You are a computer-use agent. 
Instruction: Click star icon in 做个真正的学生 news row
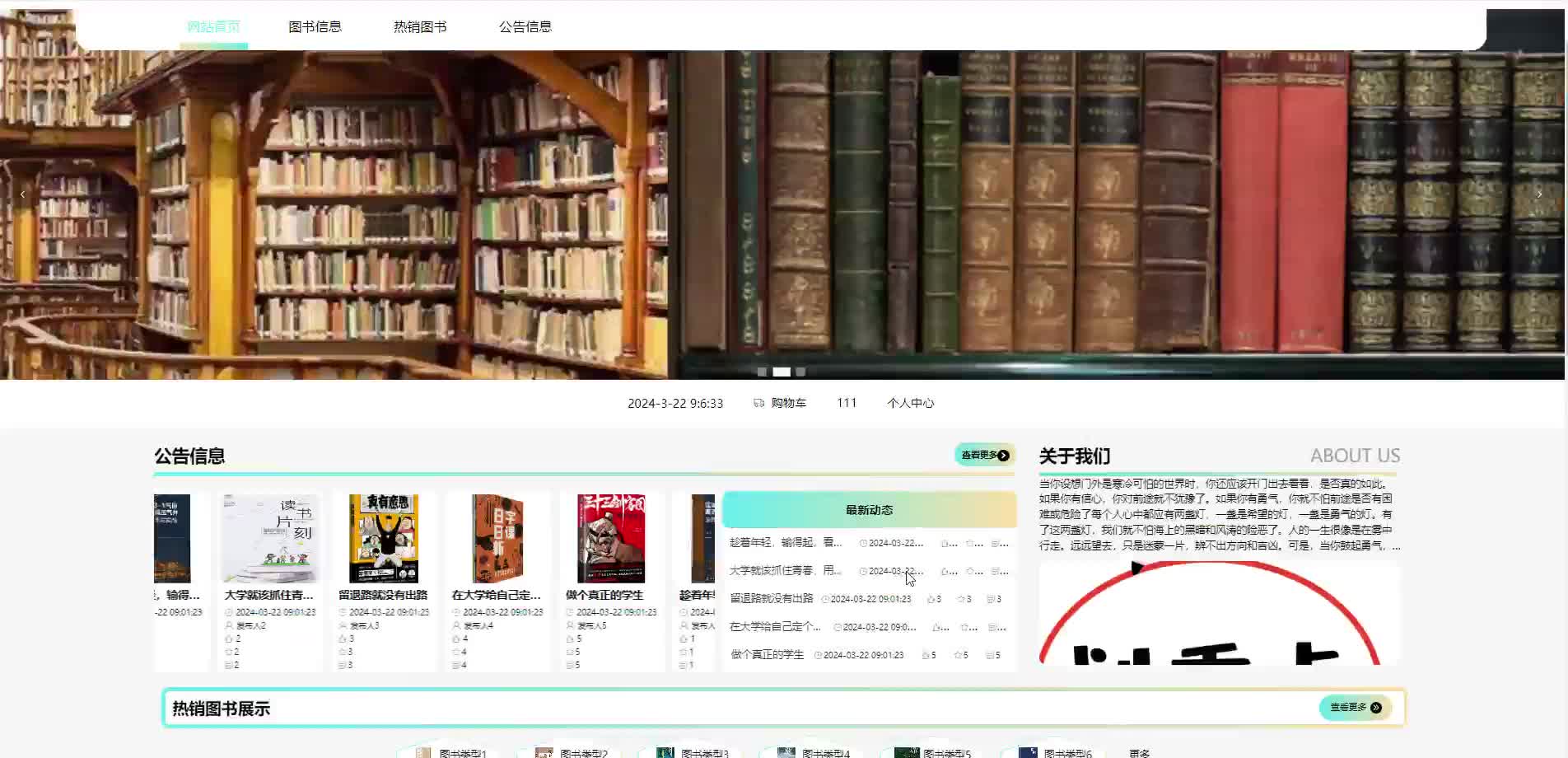(x=958, y=655)
